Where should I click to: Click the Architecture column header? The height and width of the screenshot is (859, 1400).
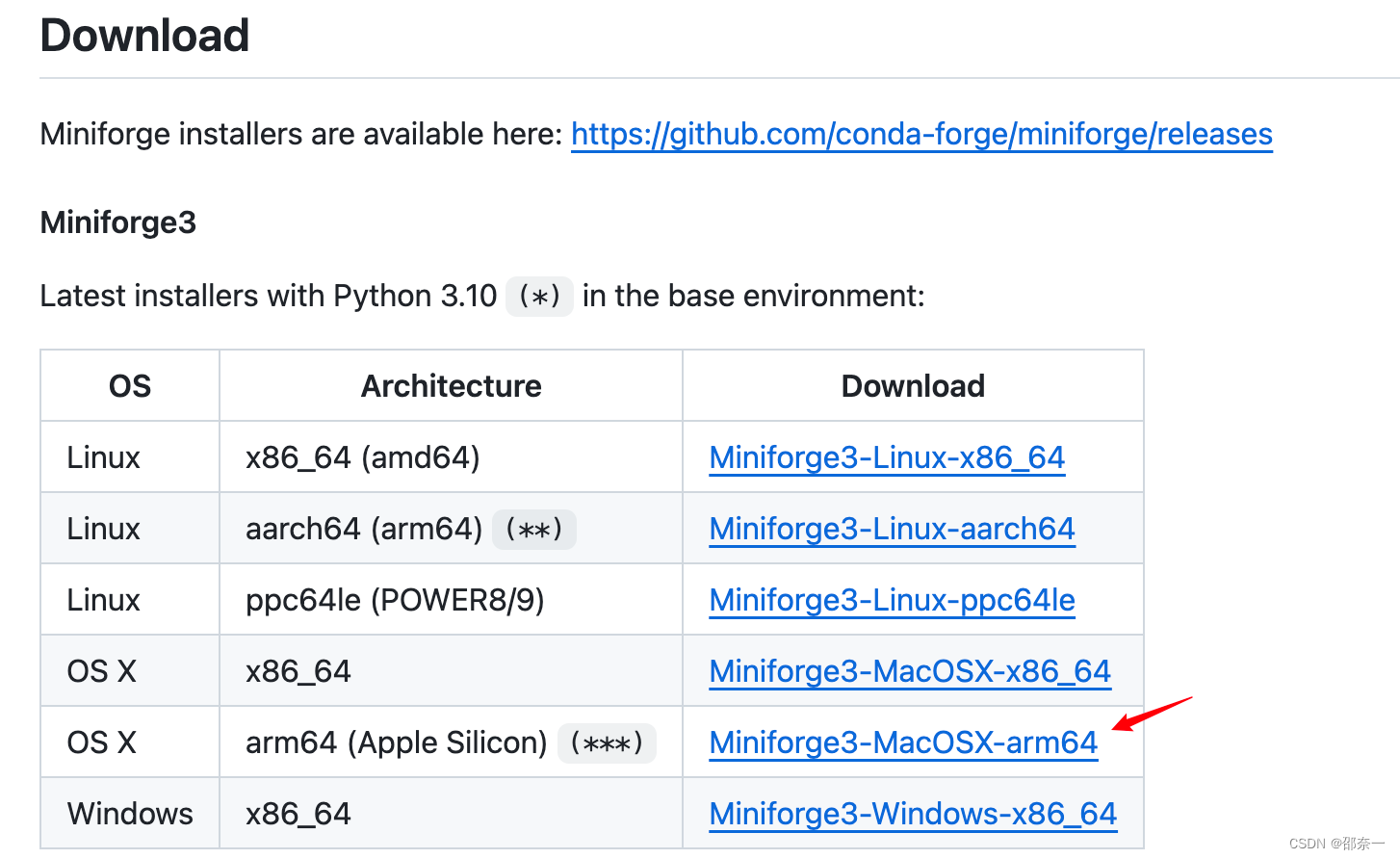[x=451, y=386]
